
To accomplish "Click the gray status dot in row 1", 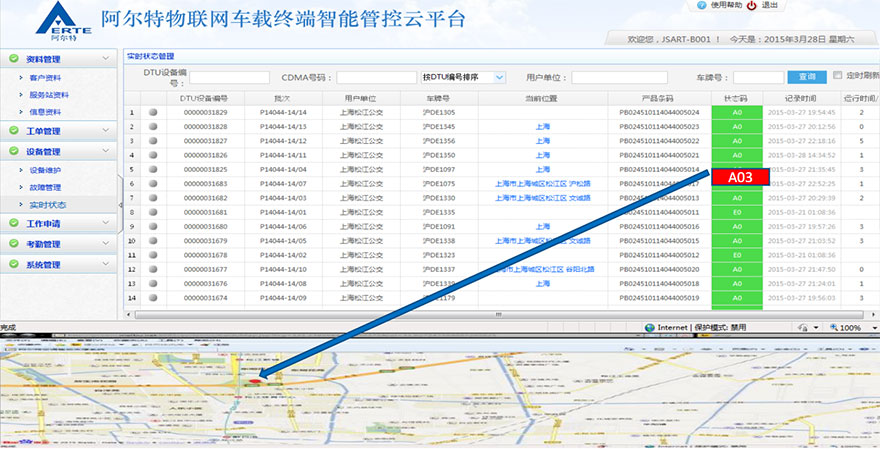I will click(x=153, y=112).
